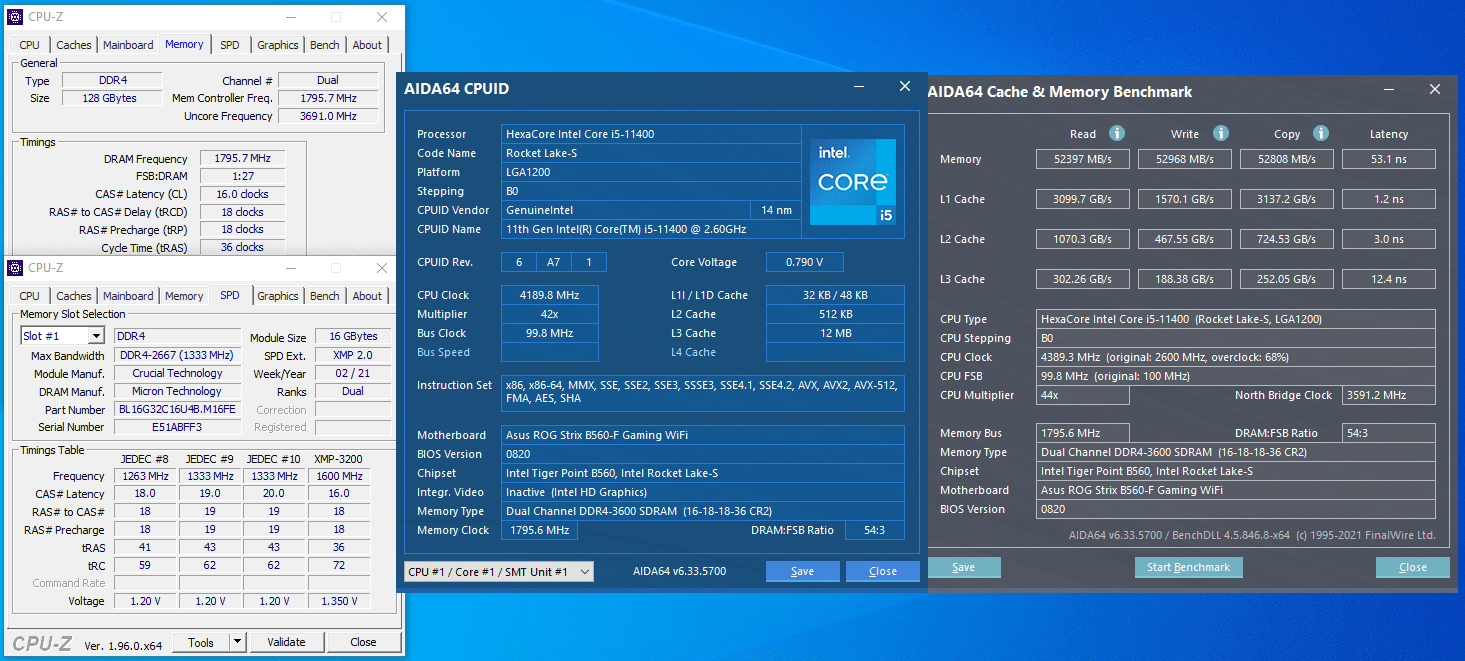The image size is (1465, 661).
Task: Expand the Tools dropdown arrow in CPU-Z
Action: point(237,642)
